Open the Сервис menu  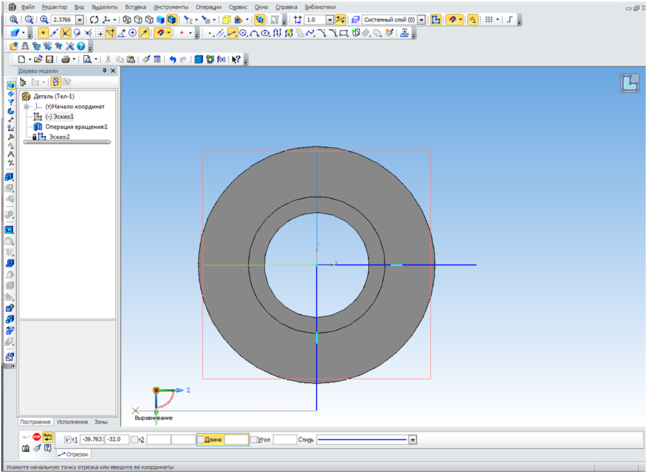(238, 7)
